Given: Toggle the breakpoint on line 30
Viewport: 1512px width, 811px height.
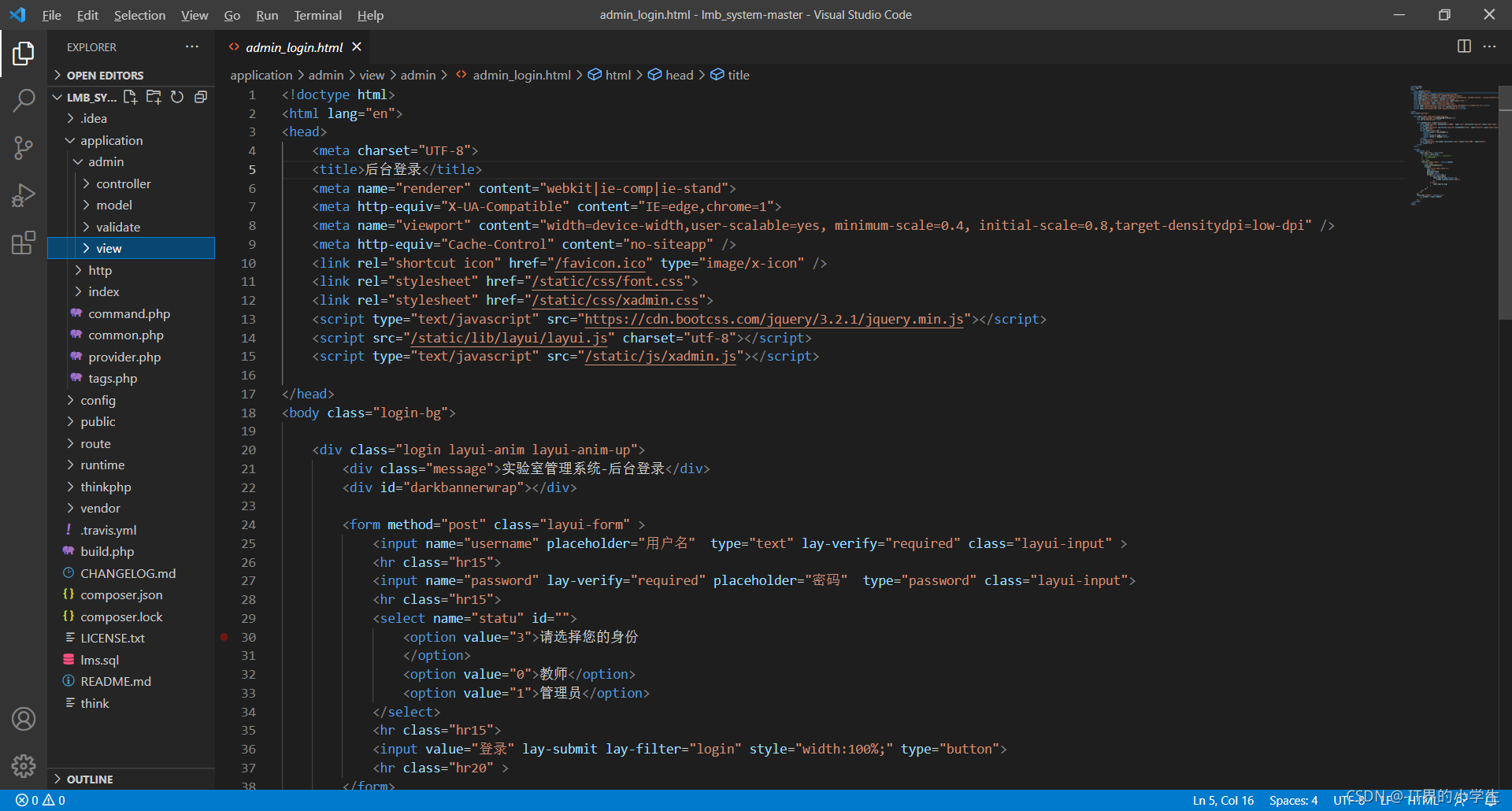Looking at the screenshot, I should pyautogui.click(x=224, y=637).
